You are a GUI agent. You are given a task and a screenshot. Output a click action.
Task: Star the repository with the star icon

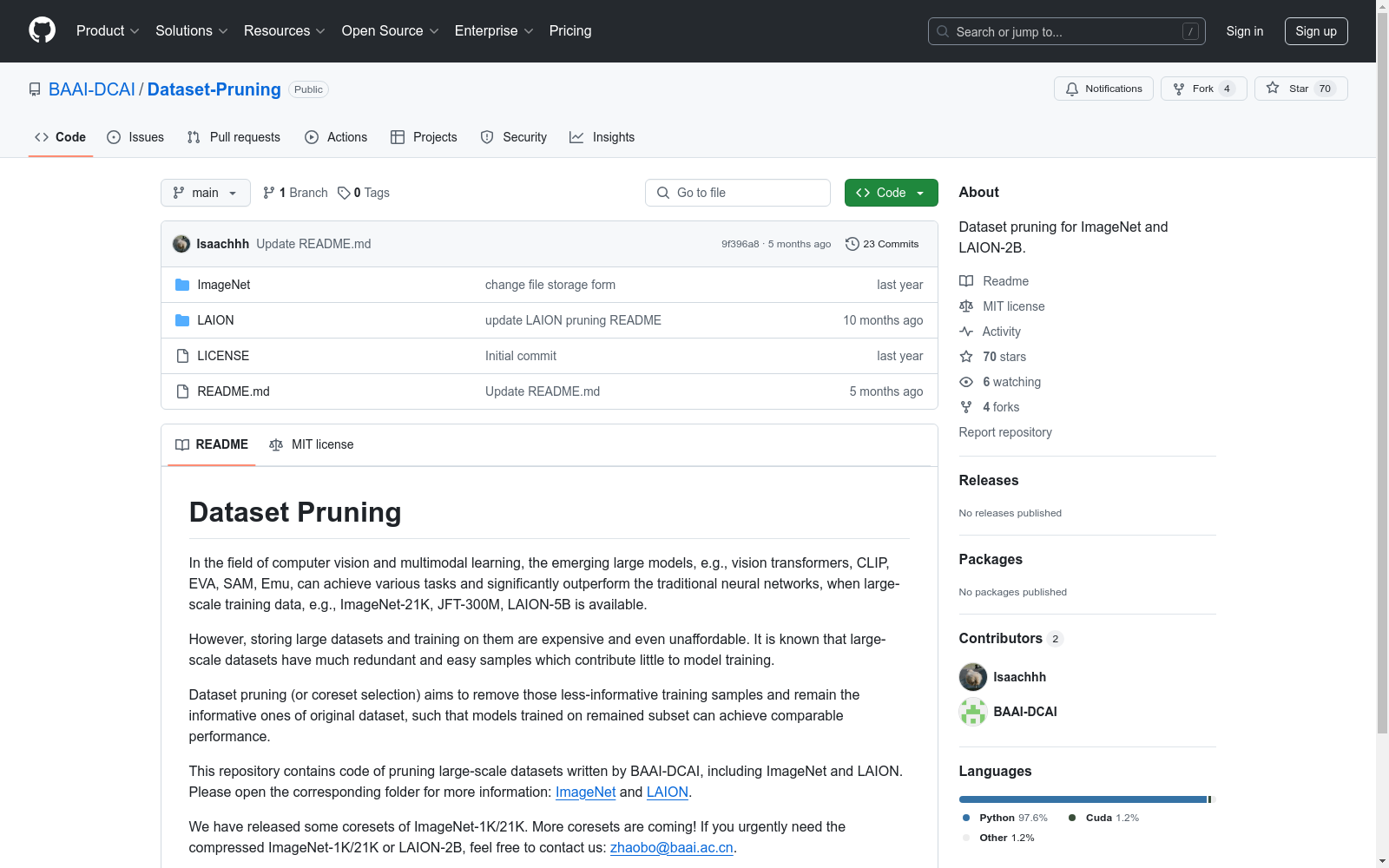coord(1273,88)
